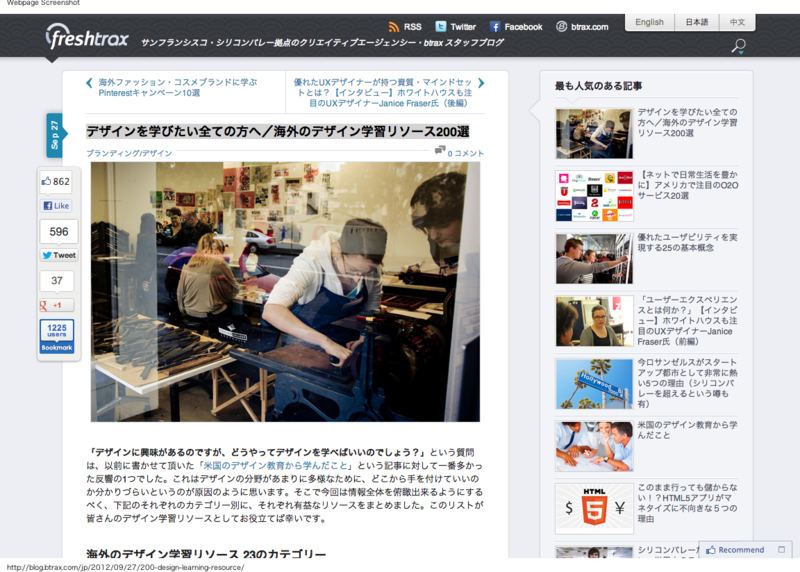Open sidebar HTML5 logo thumbnail
The width and height of the screenshot is (800, 572).
click(x=594, y=509)
